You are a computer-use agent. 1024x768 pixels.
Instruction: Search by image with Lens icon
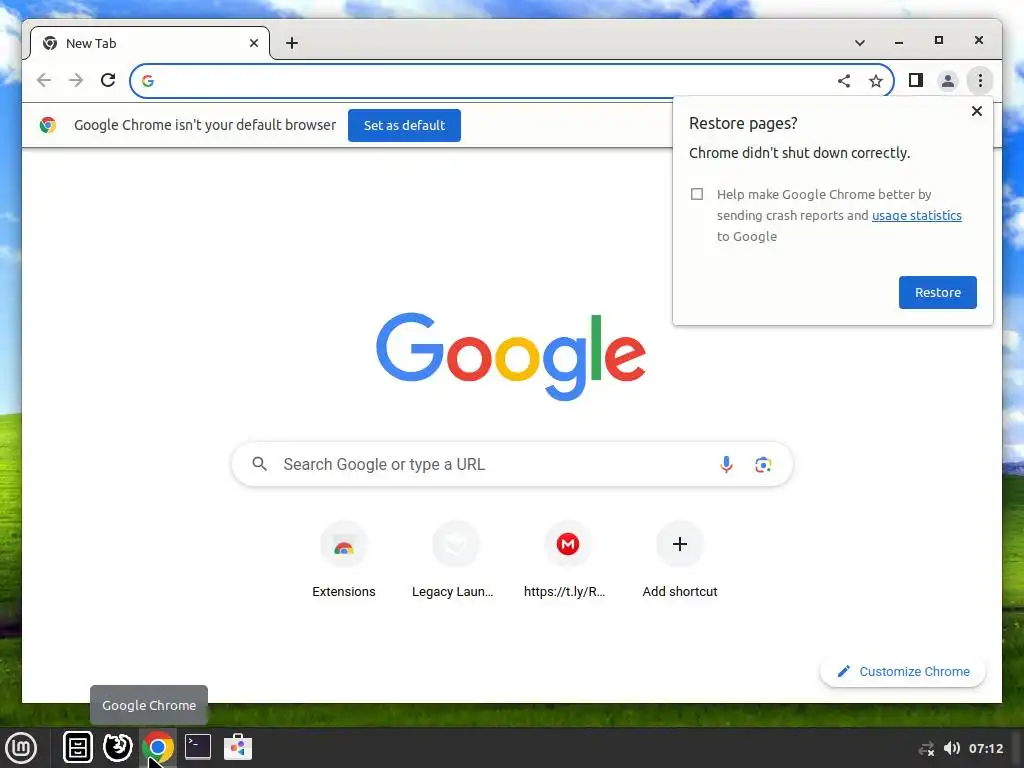coord(763,464)
